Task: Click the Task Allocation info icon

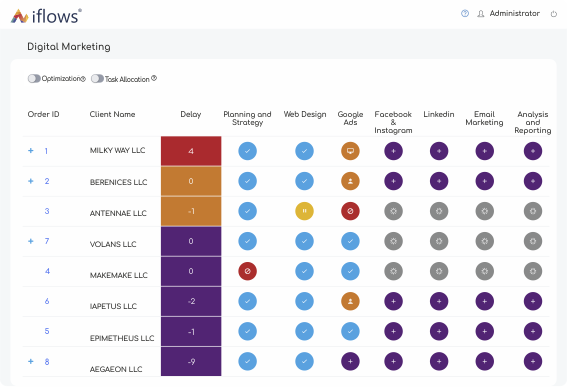Action: coord(154,78)
